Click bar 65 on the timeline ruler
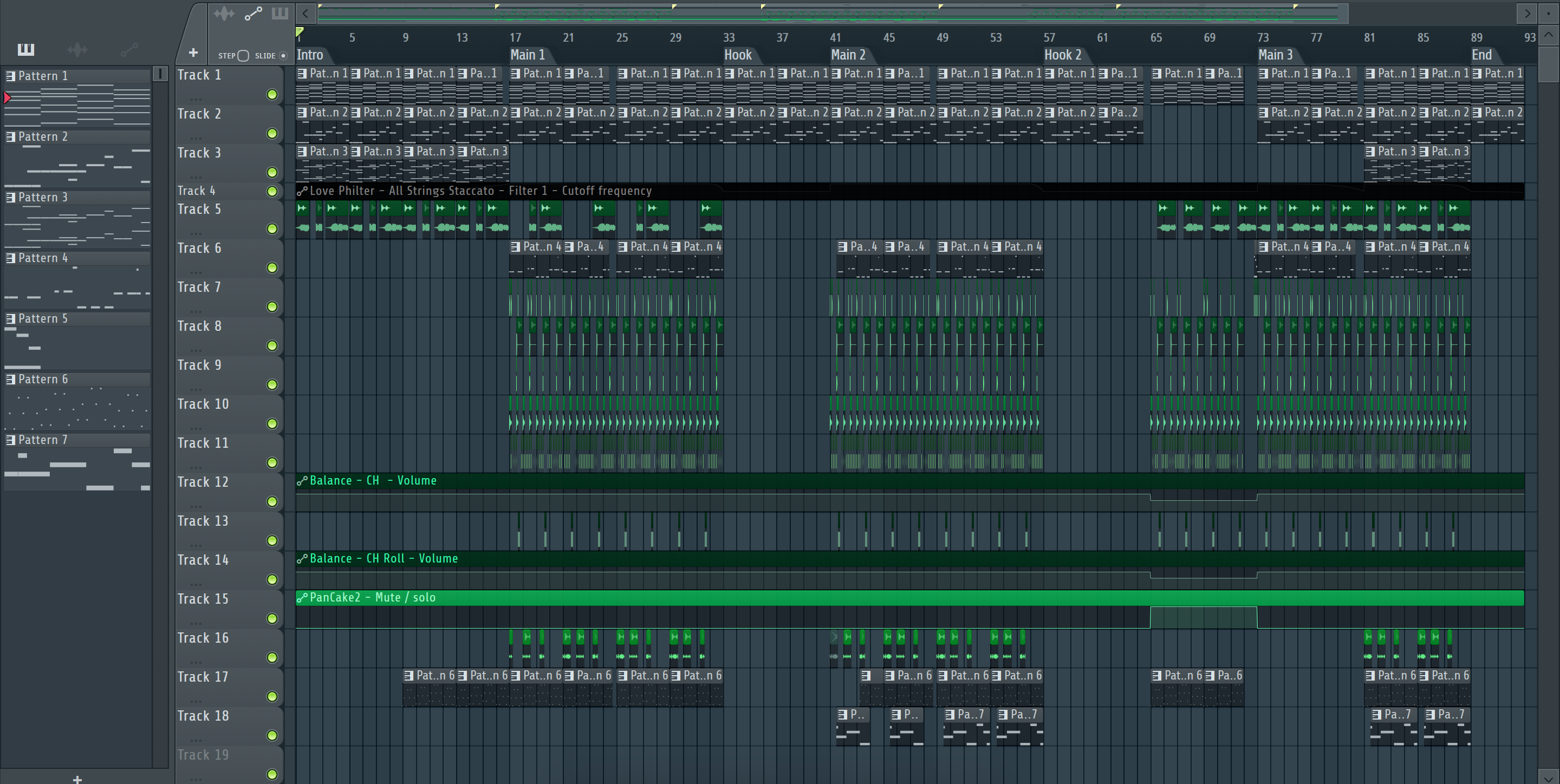The image size is (1560, 784). tap(1156, 37)
